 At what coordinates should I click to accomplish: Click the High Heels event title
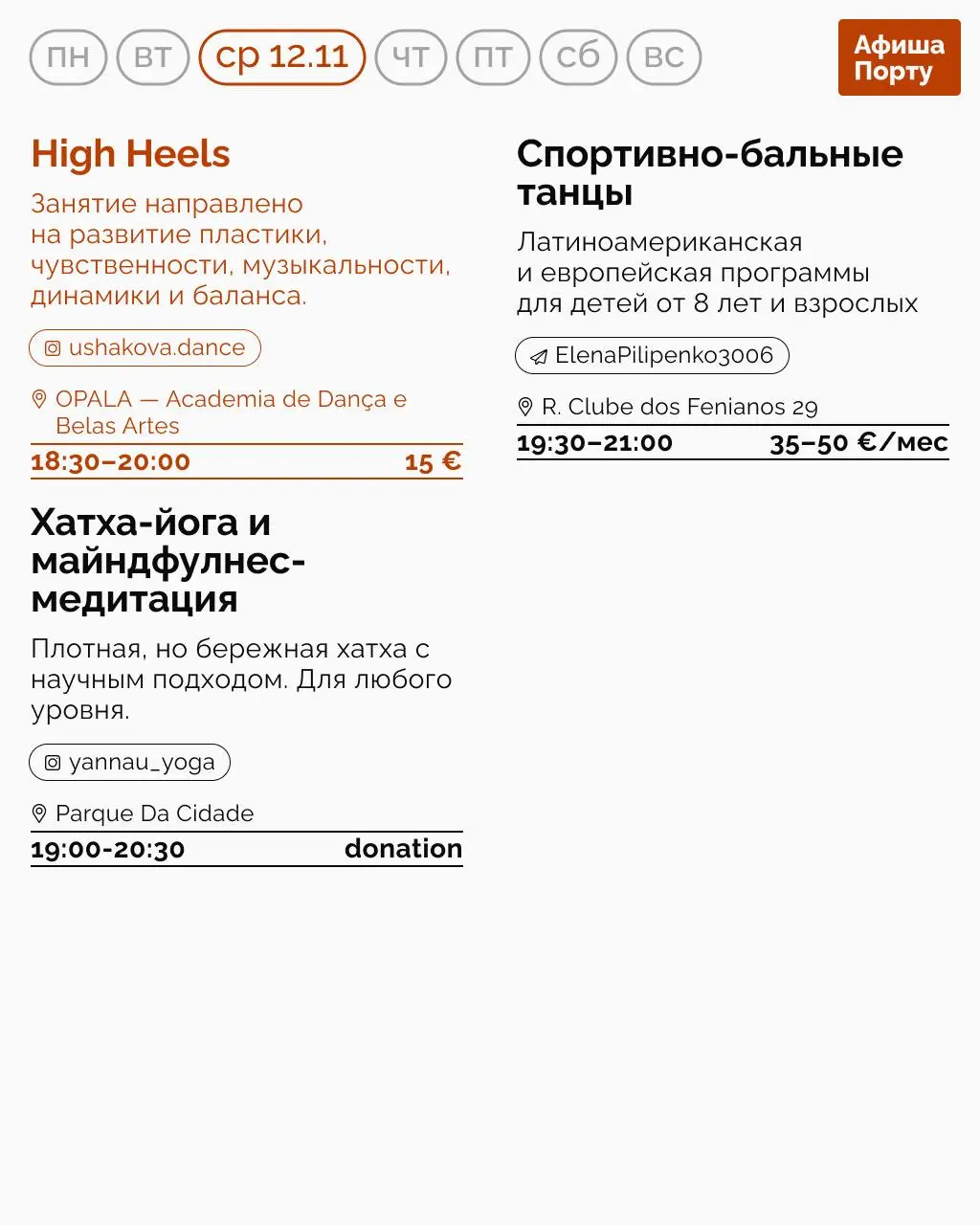(131, 154)
